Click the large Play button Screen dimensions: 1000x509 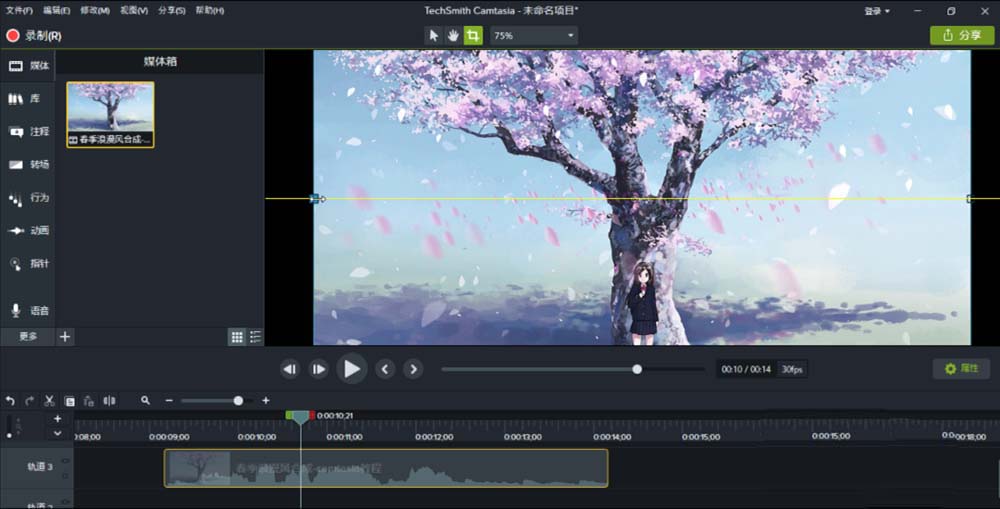click(351, 369)
